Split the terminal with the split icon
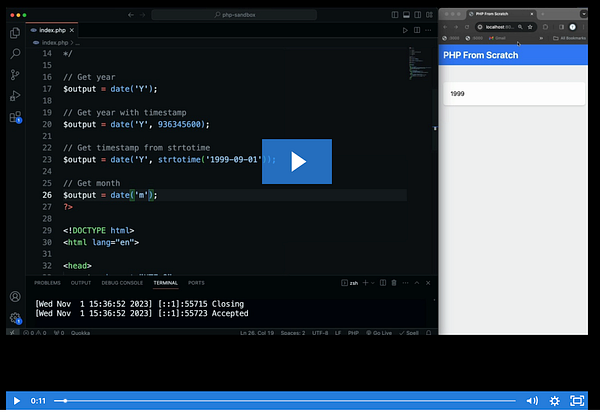The height and width of the screenshot is (418, 600). [x=383, y=283]
